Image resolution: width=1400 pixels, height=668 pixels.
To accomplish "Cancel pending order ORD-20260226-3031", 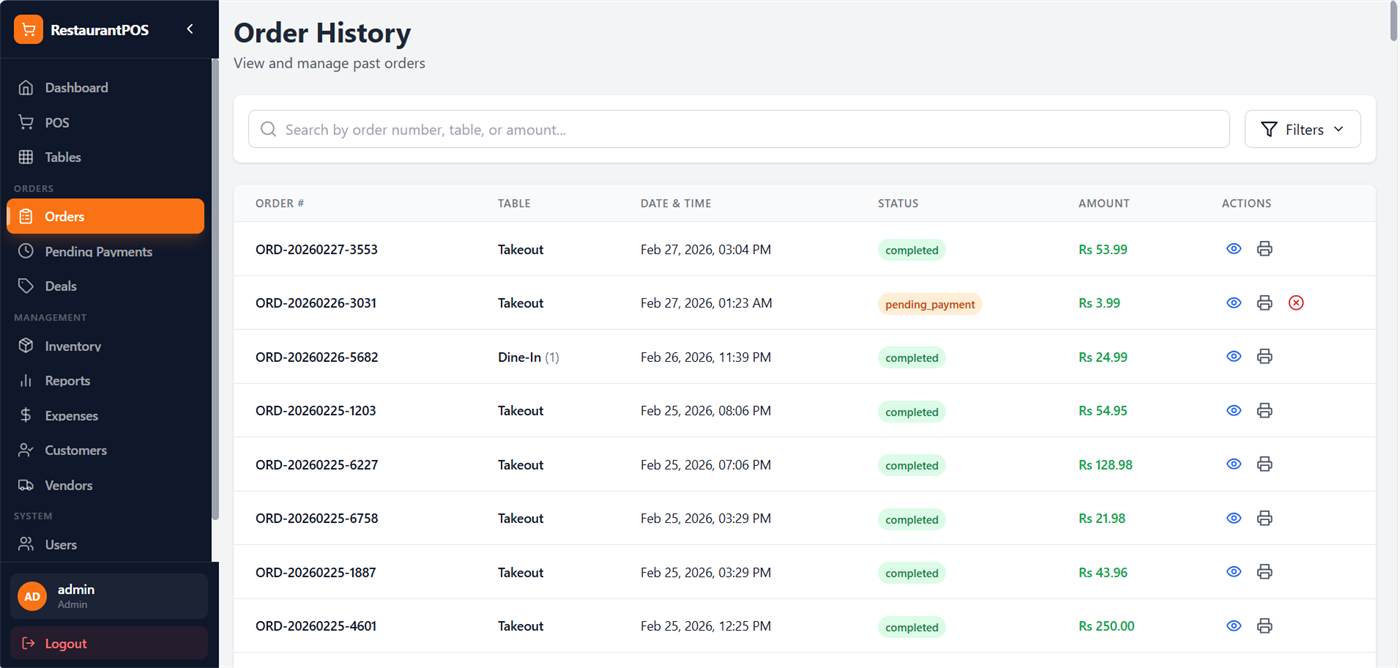I will pos(1296,303).
